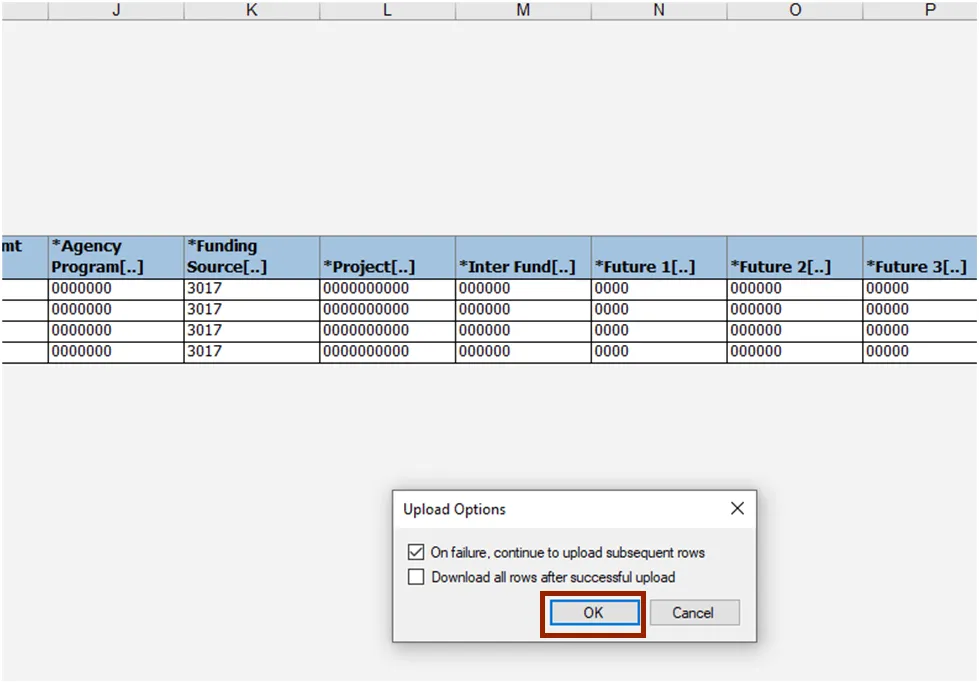The width and height of the screenshot is (979, 683).
Task: Click the *Future 3[..] header cell
Action: (920, 257)
